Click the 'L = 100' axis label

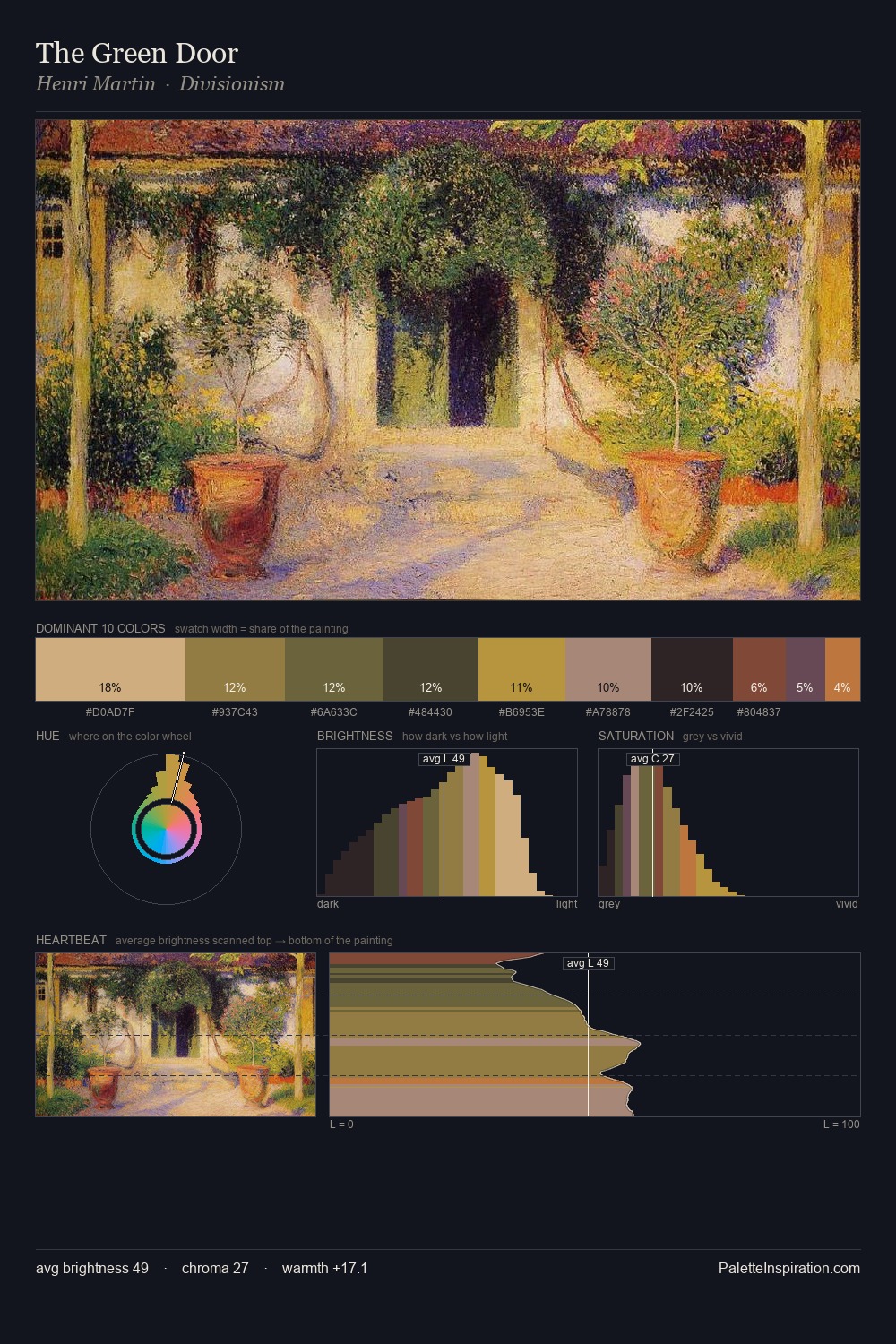pyautogui.click(x=841, y=1124)
